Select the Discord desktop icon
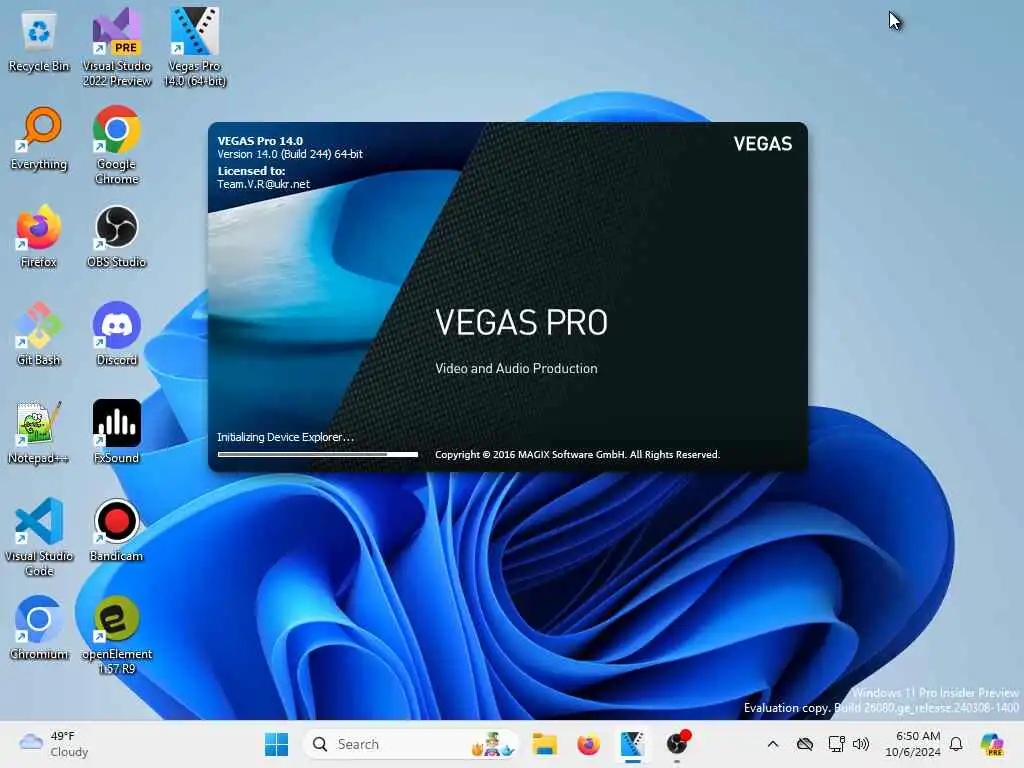Viewport: 1024px width, 768px height. [117, 334]
